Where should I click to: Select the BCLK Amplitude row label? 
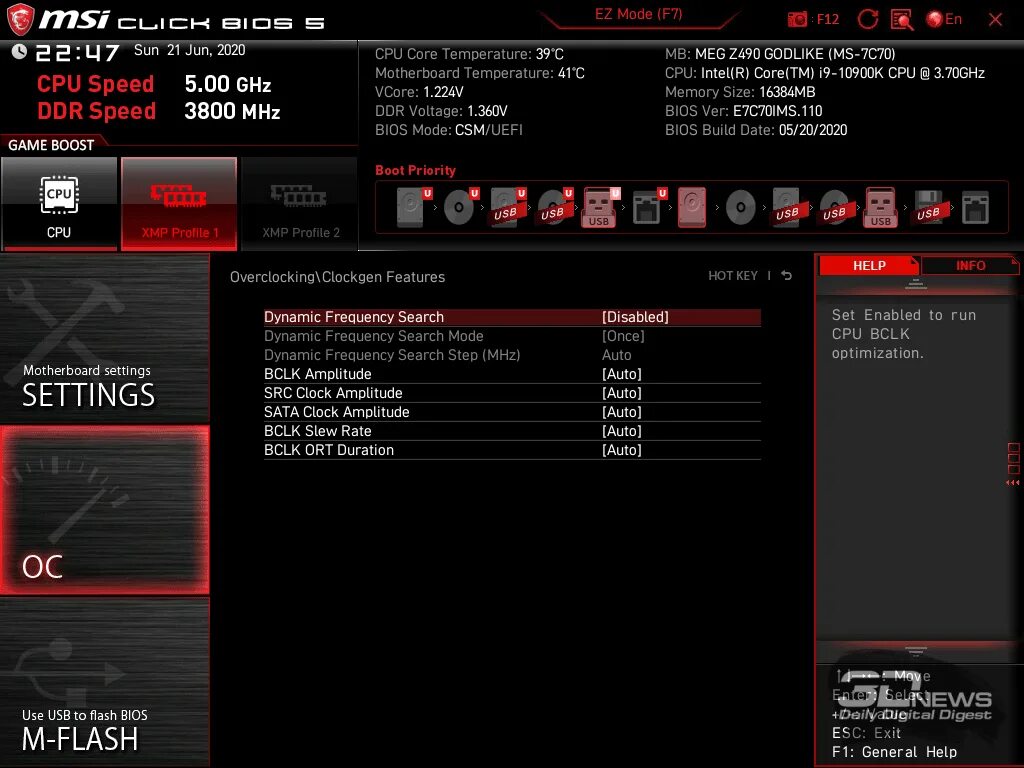tap(317, 374)
